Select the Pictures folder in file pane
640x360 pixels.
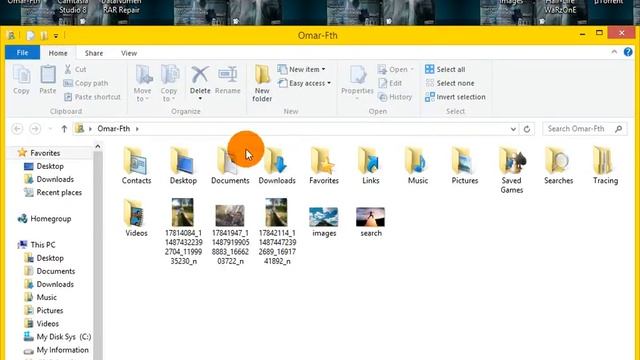pyautogui.click(x=464, y=166)
